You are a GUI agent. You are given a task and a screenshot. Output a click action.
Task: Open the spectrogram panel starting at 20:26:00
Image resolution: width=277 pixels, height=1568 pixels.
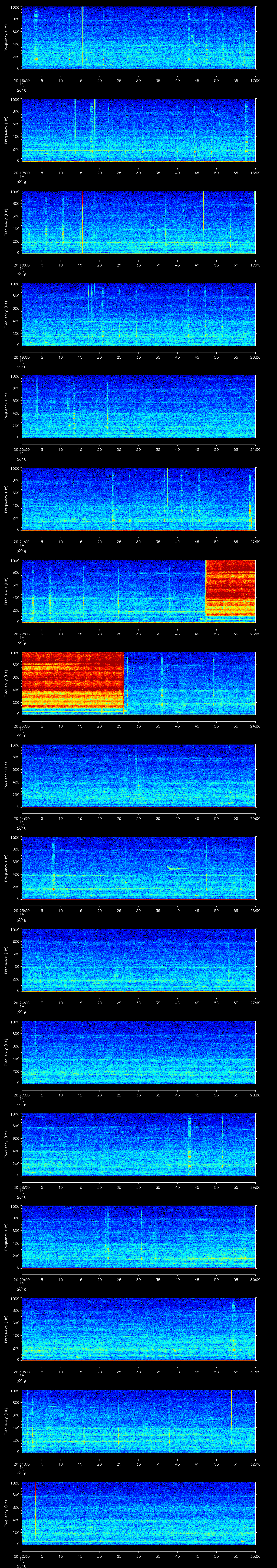click(138, 960)
